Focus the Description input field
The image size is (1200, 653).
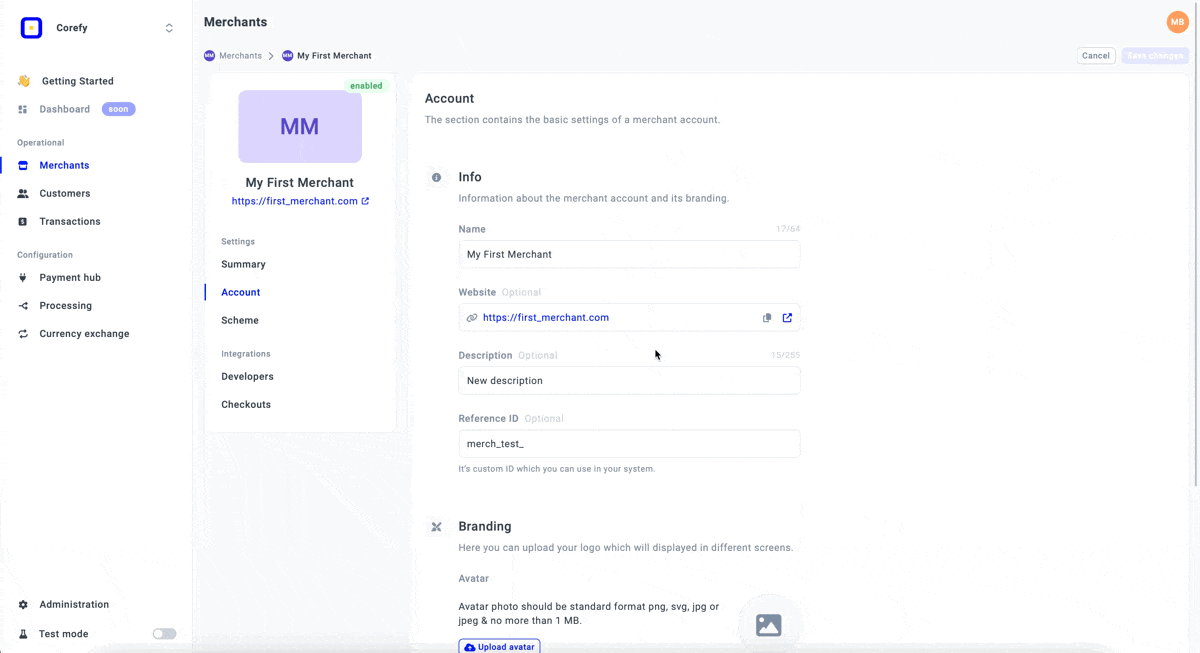point(629,380)
